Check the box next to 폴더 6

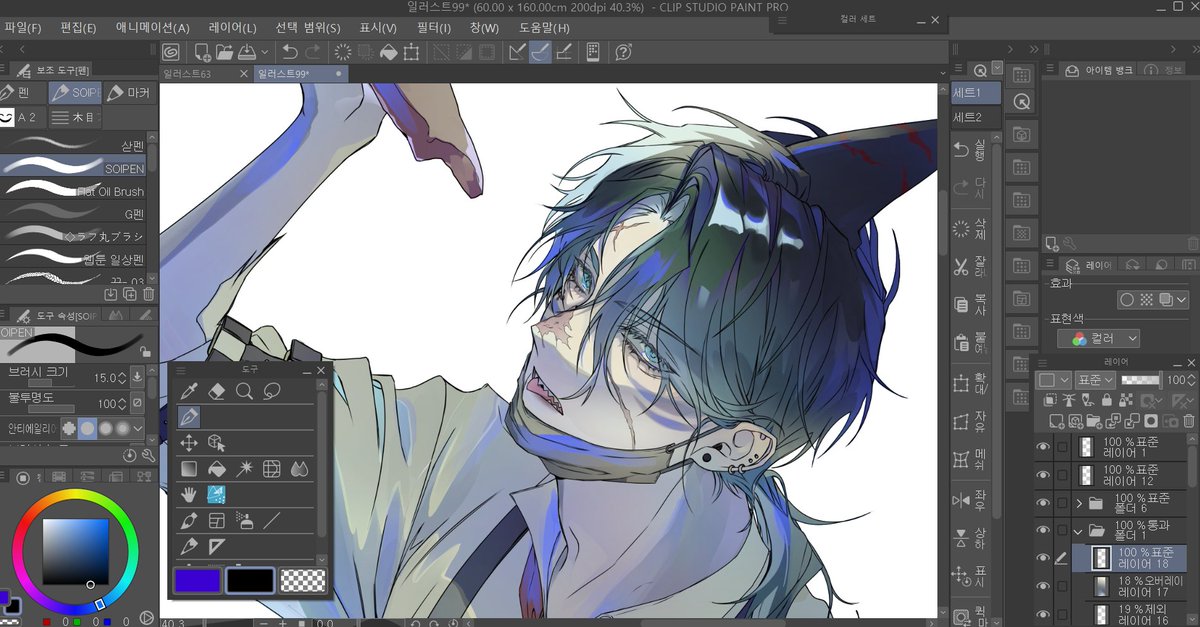pyautogui.click(x=1062, y=503)
